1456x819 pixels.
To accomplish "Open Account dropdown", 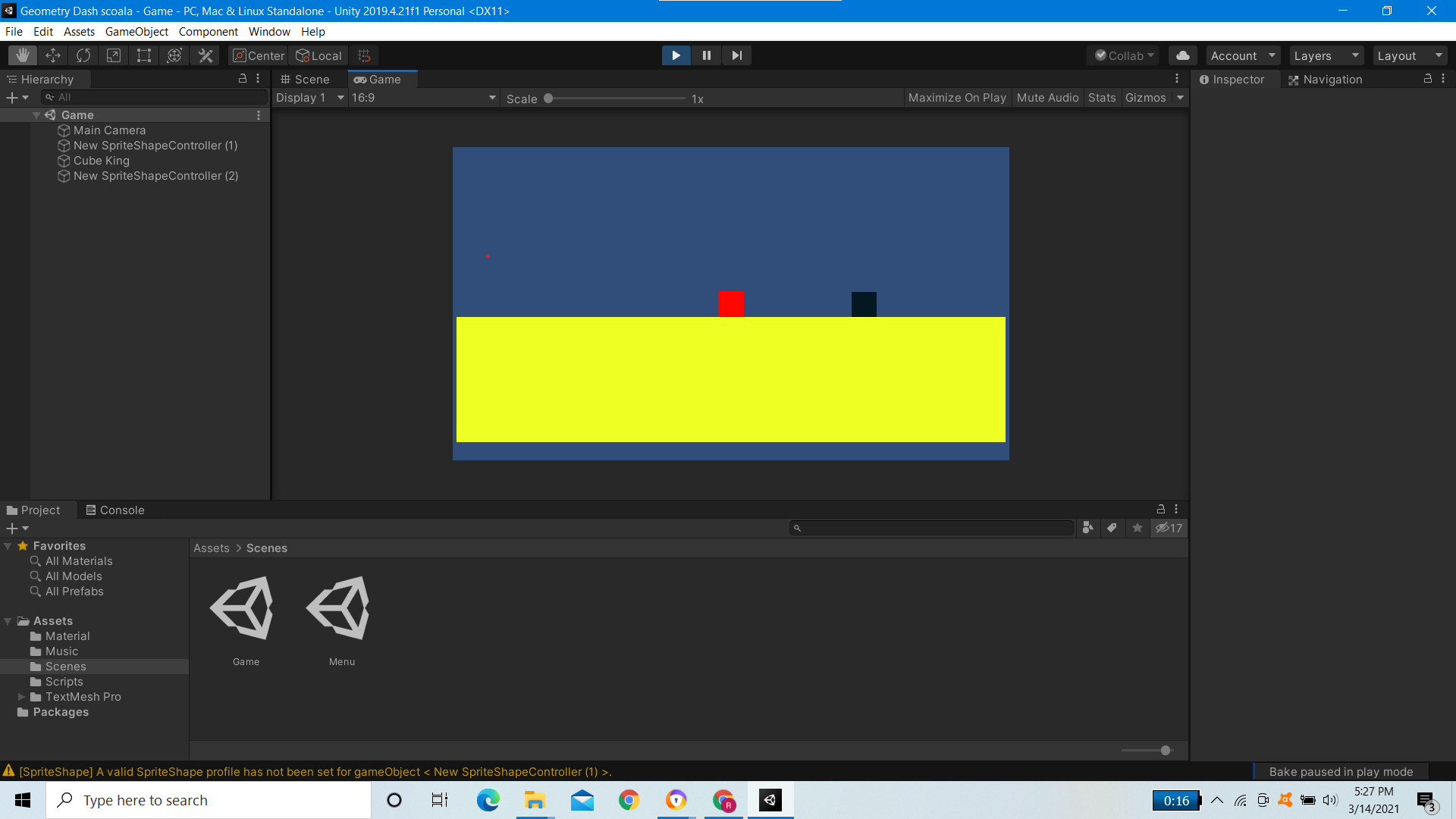I will coord(1243,55).
